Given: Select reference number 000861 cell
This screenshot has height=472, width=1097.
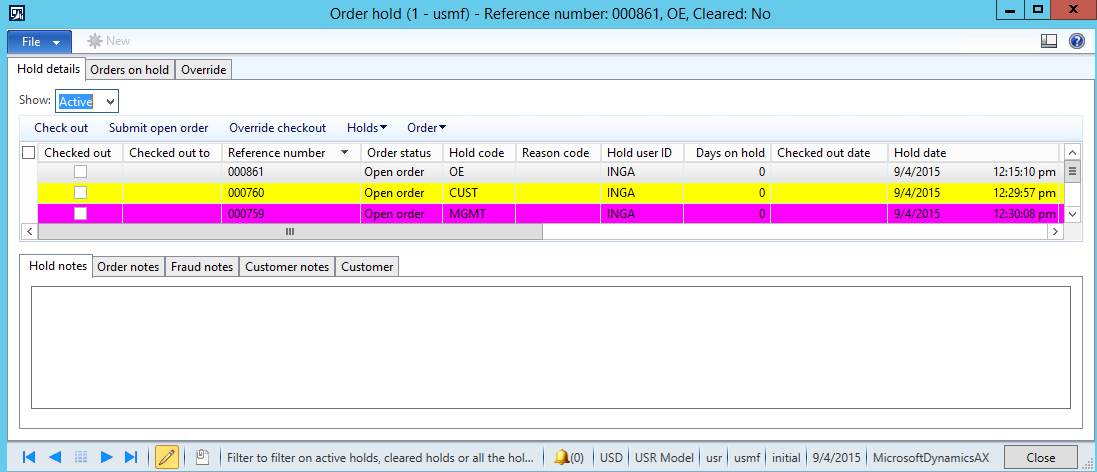Looking at the screenshot, I should tap(292, 172).
